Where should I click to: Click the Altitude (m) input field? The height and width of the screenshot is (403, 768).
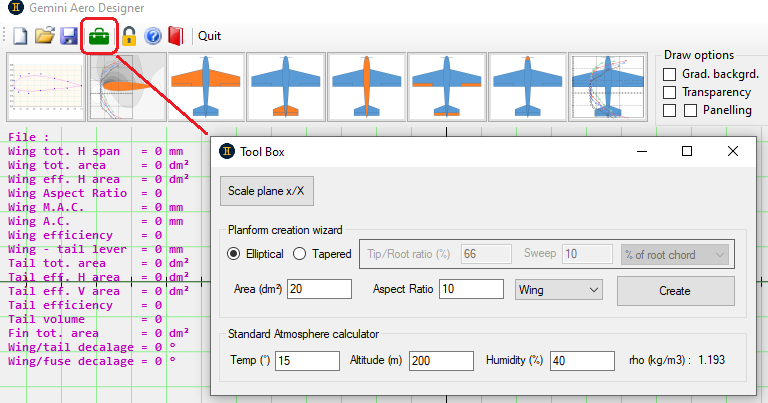coord(441,361)
